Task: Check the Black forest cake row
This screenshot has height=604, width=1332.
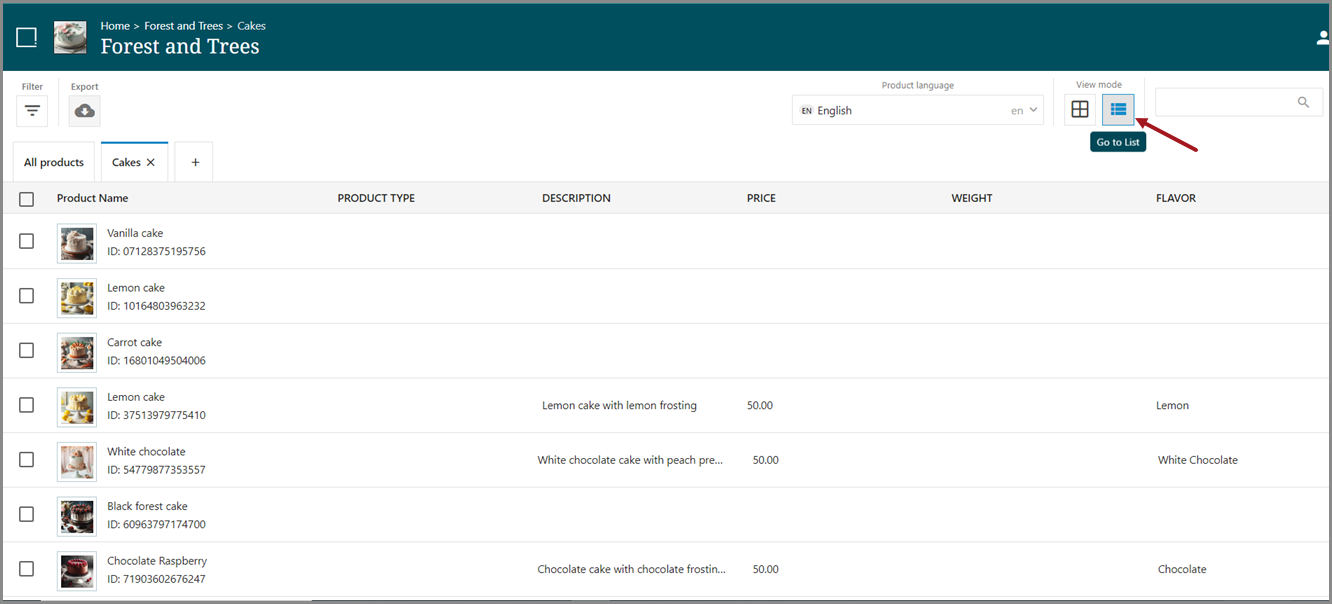Action: coord(27,514)
